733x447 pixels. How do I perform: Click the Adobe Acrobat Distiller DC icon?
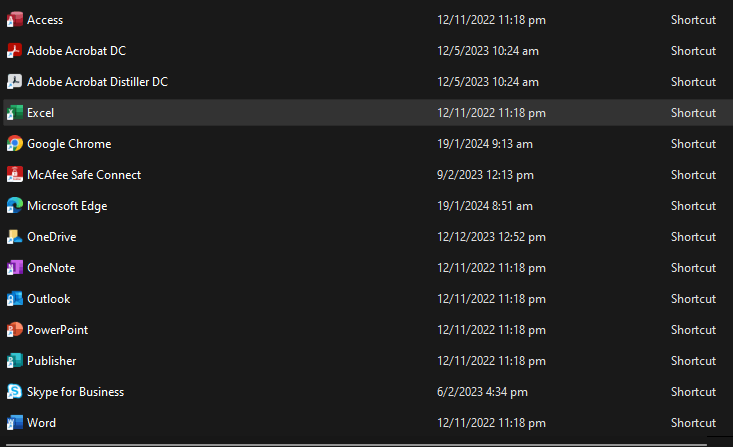tap(14, 82)
